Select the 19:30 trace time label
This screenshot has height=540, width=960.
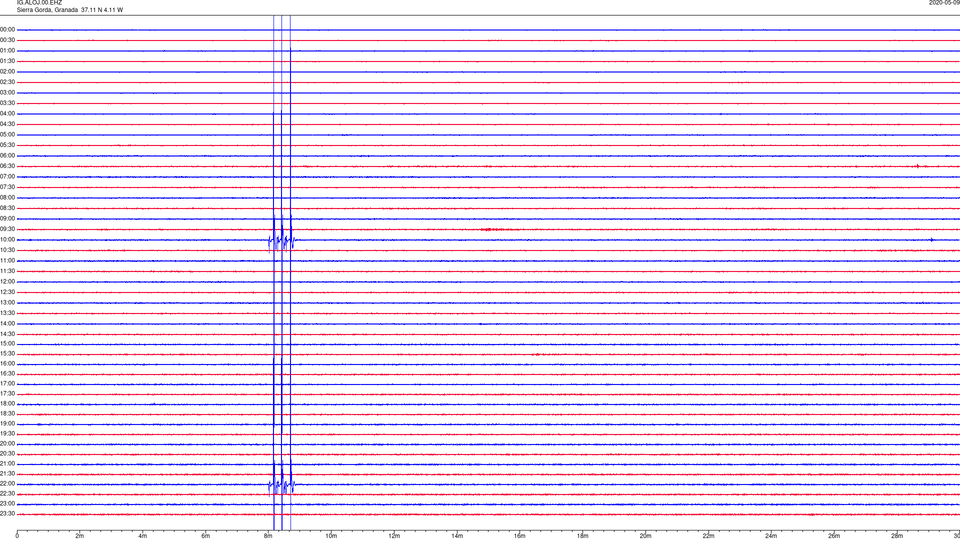pyautogui.click(x=7, y=433)
